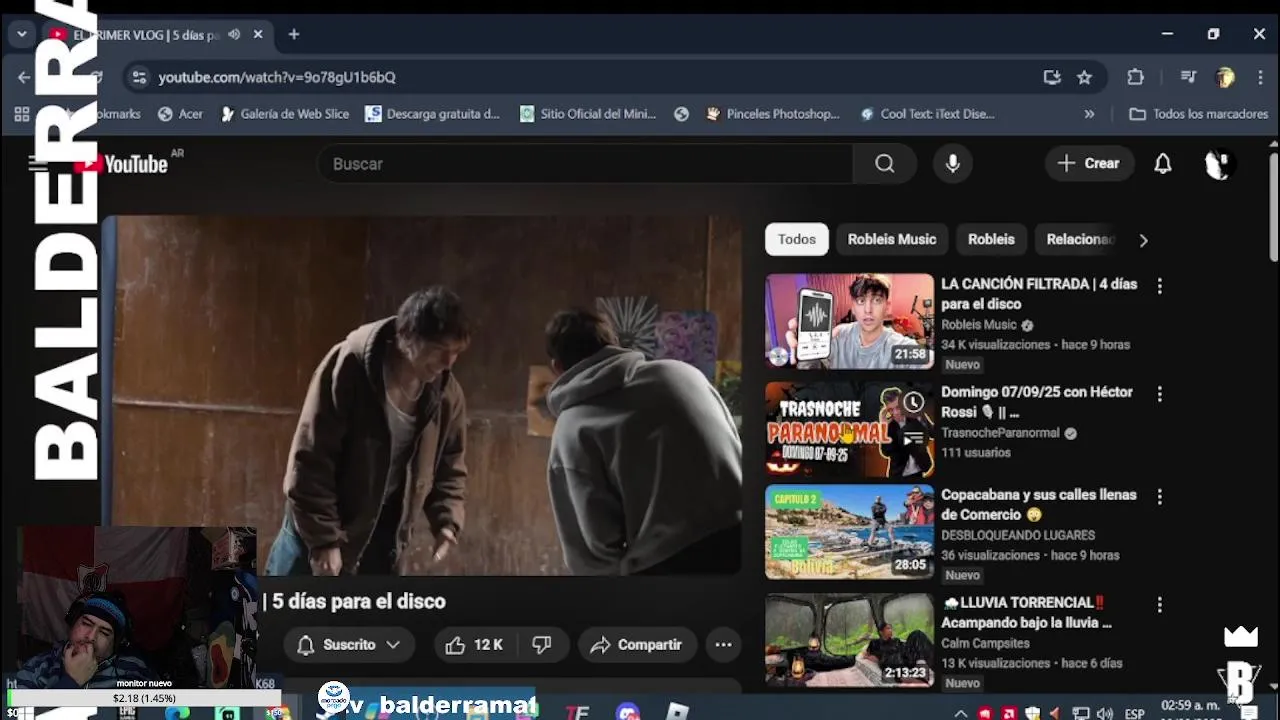Screen dimensions: 1280x720
Task: Like the video with 12 K button
Action: pyautogui.click(x=475, y=645)
